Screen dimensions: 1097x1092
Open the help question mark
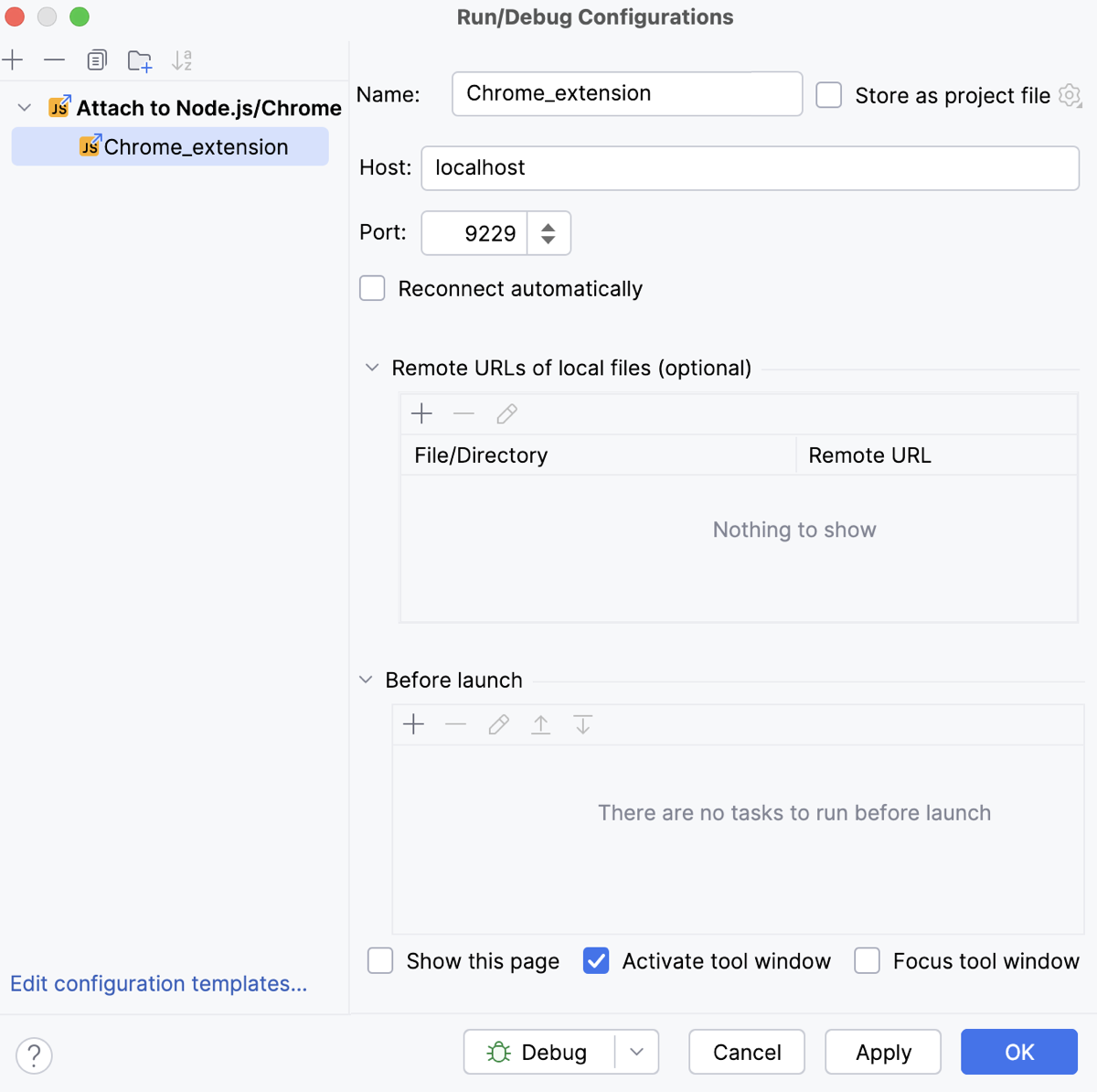[x=34, y=1055]
